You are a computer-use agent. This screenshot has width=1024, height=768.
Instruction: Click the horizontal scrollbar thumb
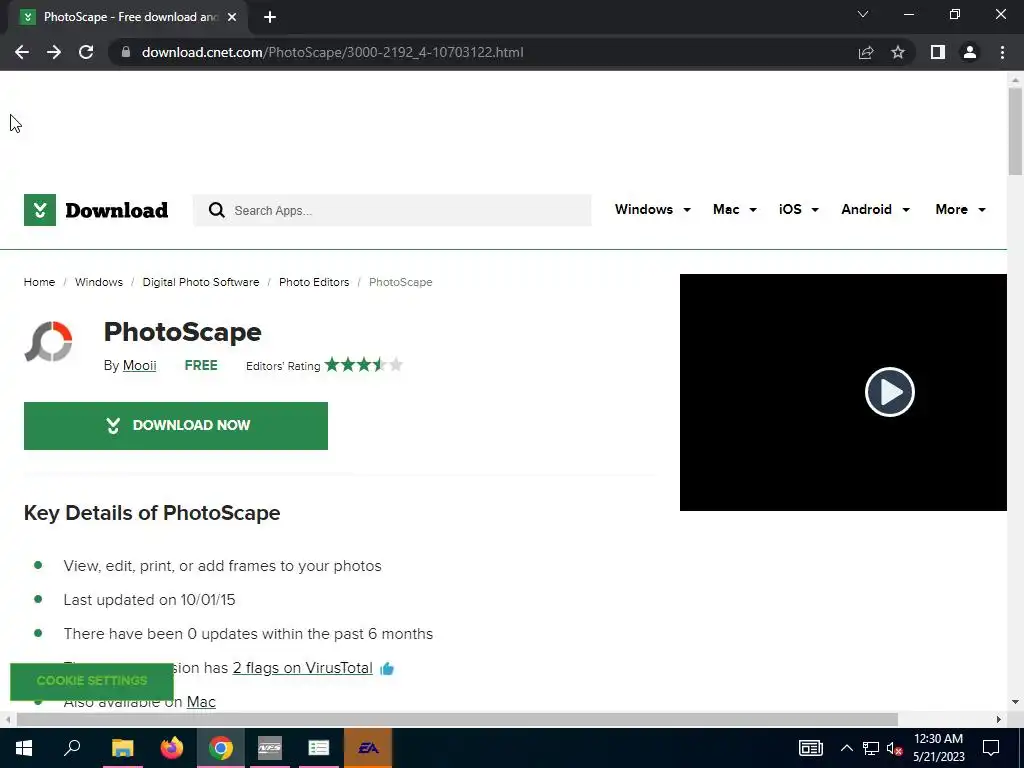point(457,719)
